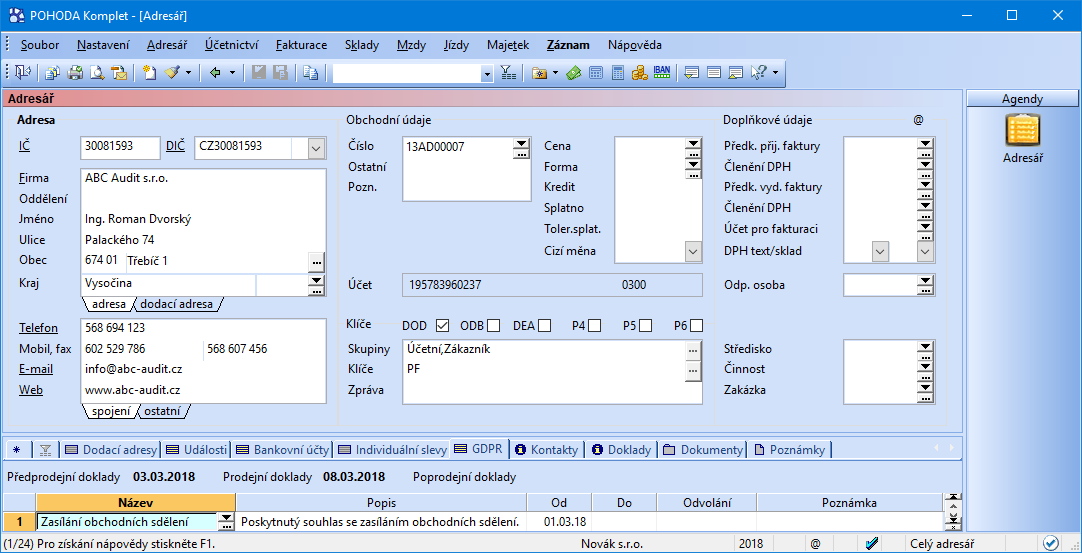
Task: Switch to dodací adresa sub-tab
Action: (176, 304)
